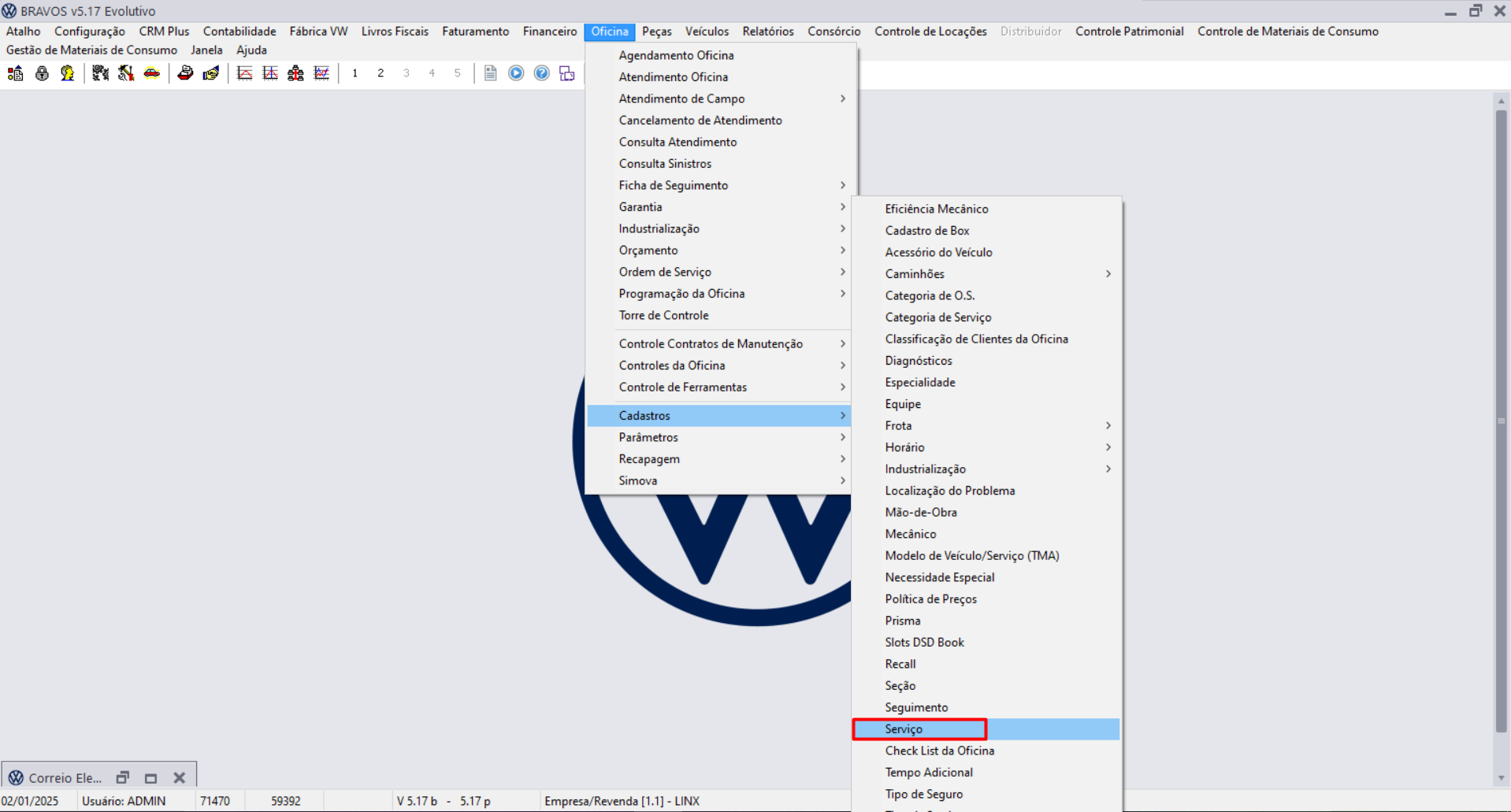Expand the Ficha de Seguimento submenu arrow

(x=843, y=185)
